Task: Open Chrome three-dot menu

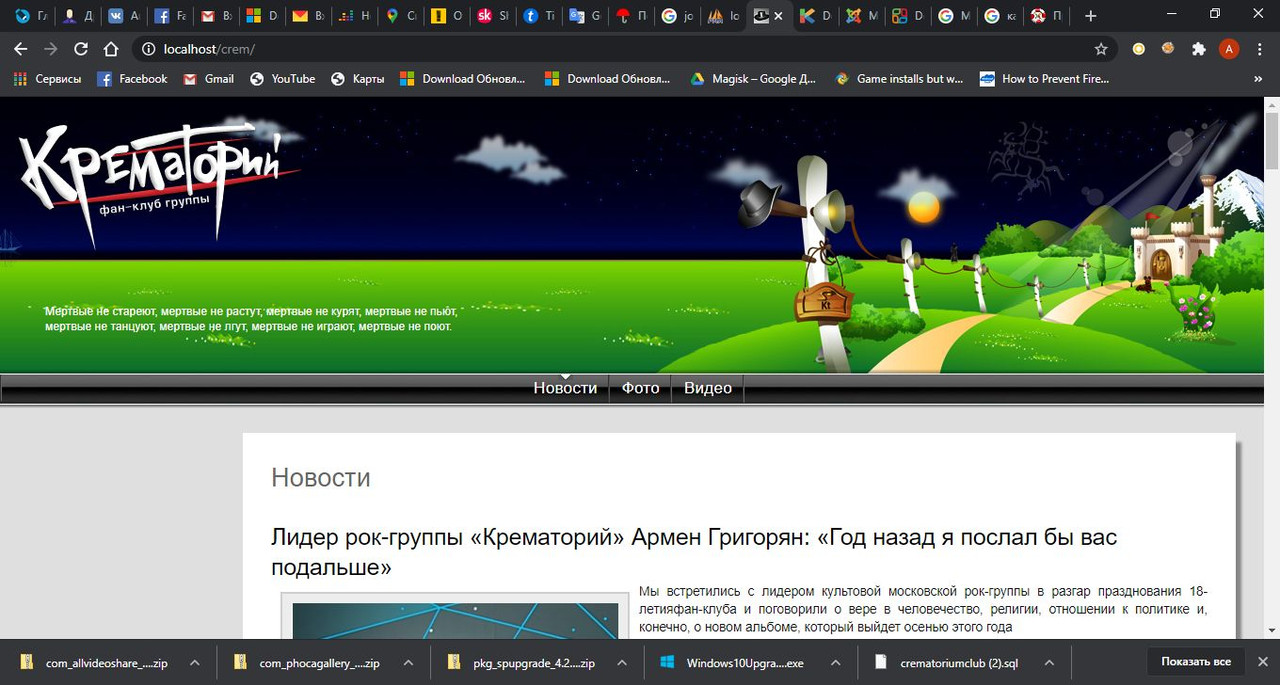Action: (x=1260, y=49)
